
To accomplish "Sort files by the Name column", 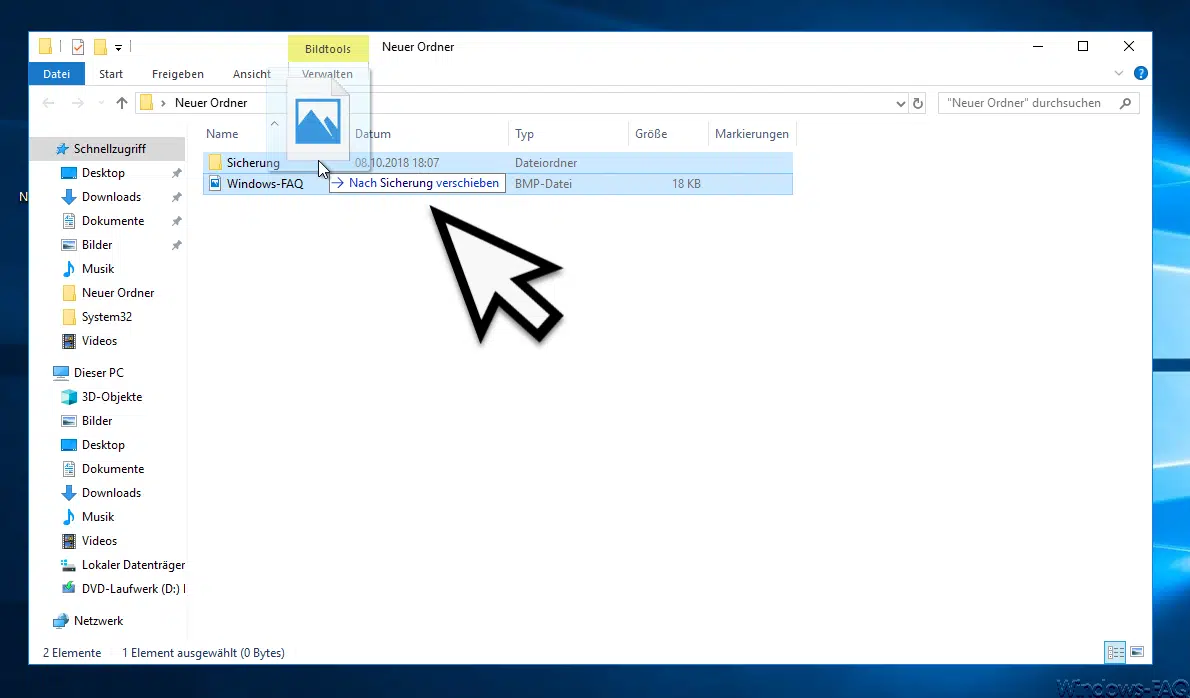I will (221, 133).
